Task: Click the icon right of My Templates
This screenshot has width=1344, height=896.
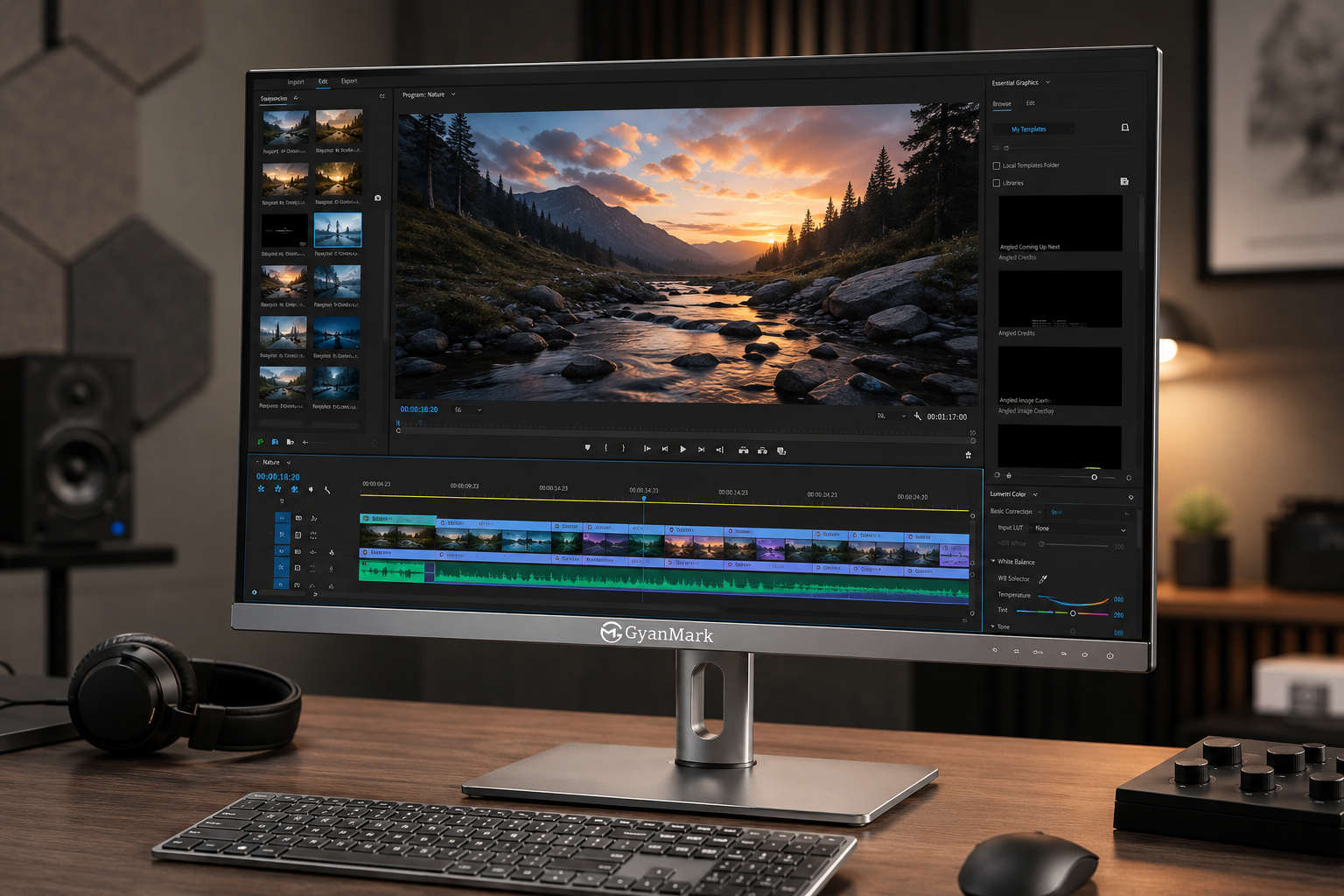Action: click(1125, 128)
